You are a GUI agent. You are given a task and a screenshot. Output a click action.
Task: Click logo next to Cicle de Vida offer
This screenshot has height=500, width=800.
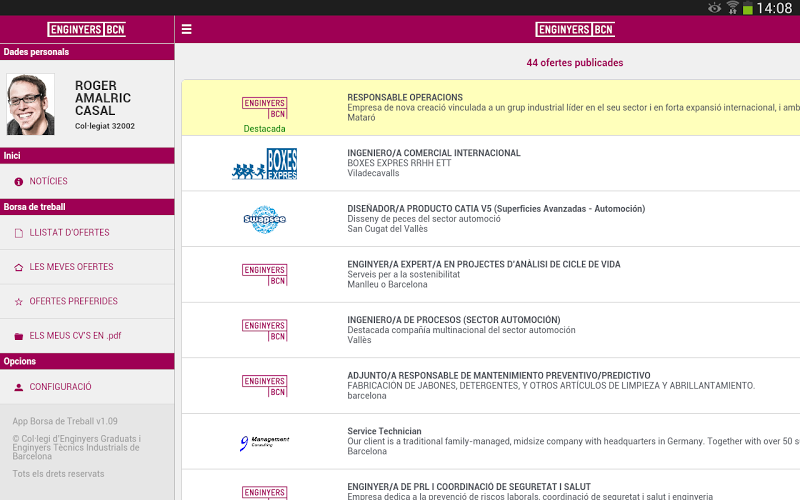click(x=264, y=275)
